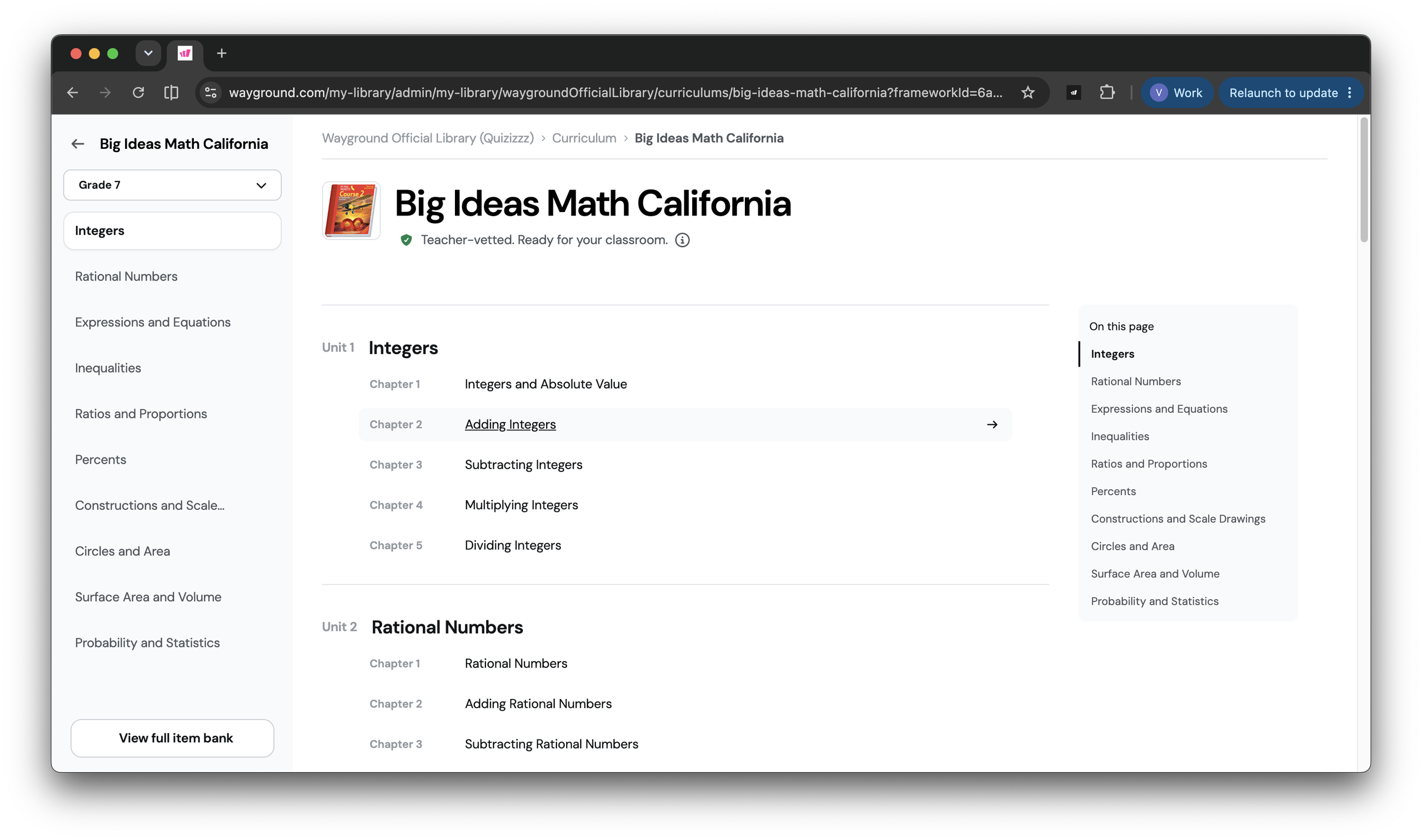This screenshot has height=840, width=1422.
Task: Click the browser forward arrow
Action: (x=106, y=92)
